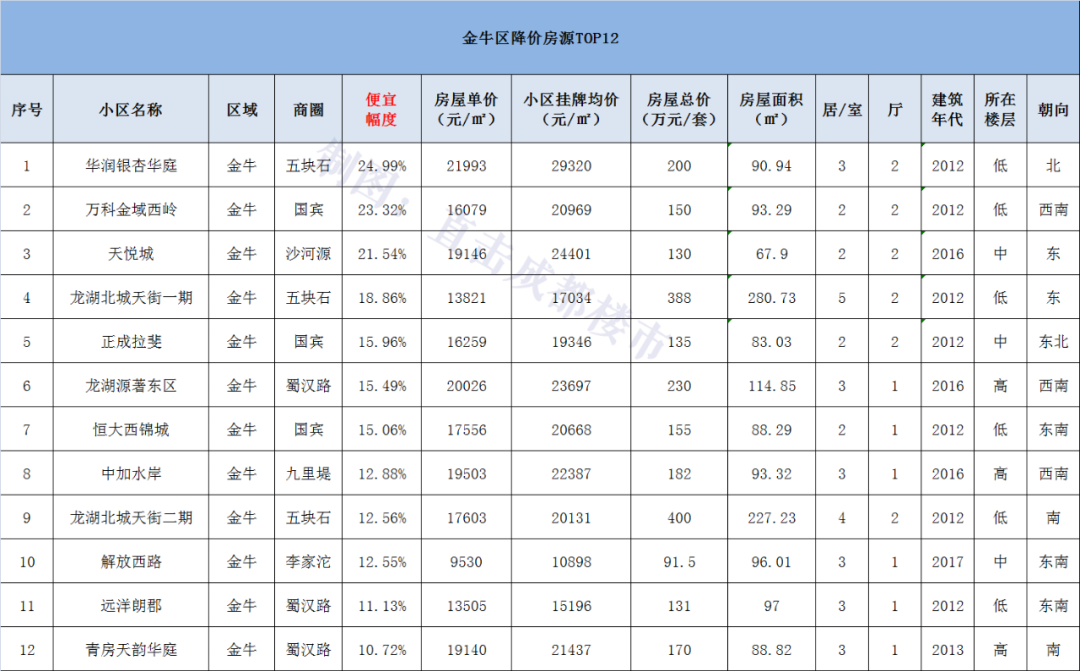Click the room count 4 cell
Viewport: 1080px width, 671px height.
[x=842, y=518]
